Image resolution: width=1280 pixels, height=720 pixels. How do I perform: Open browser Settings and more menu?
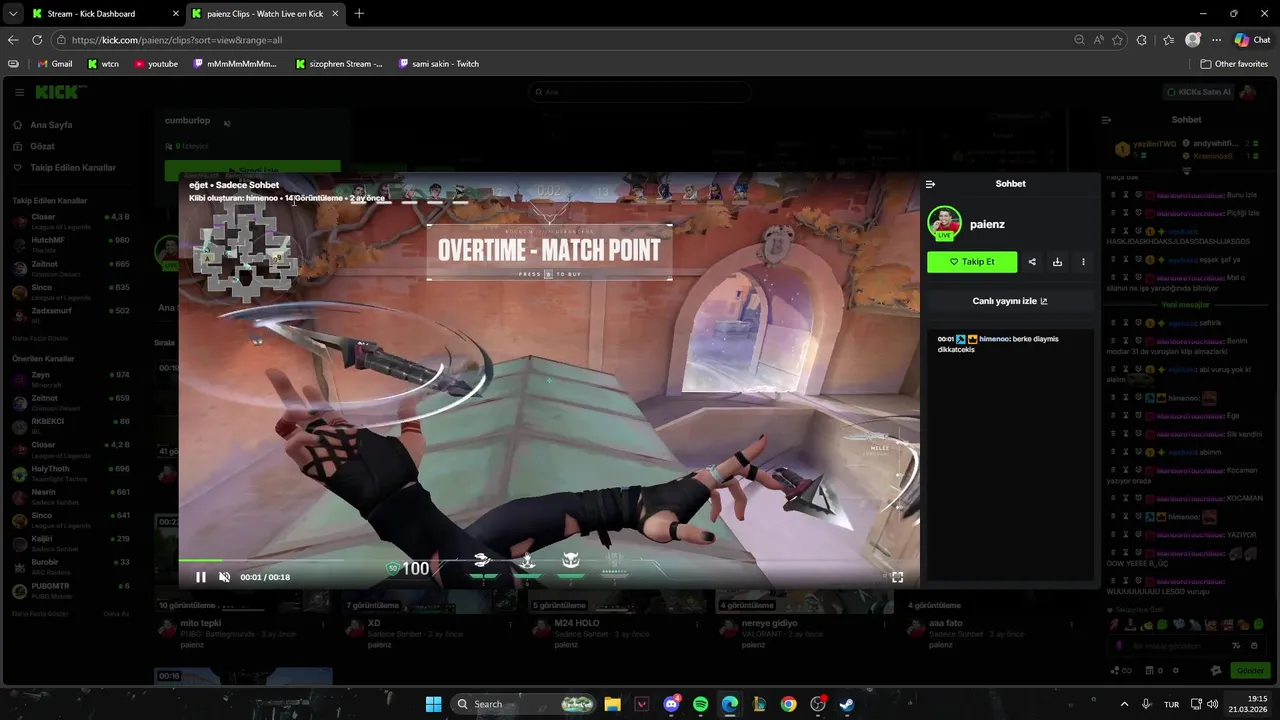pyautogui.click(x=1216, y=40)
